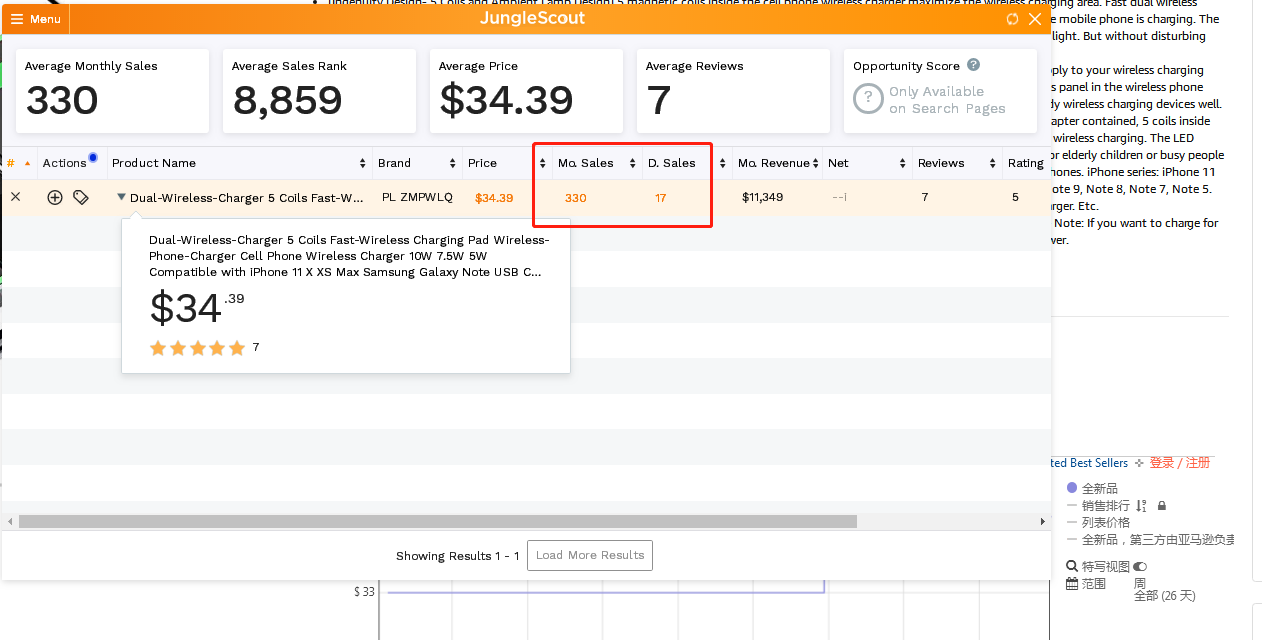Click the horizontal scrollbar left arrow
This screenshot has width=1262, height=640.
tap(10, 521)
